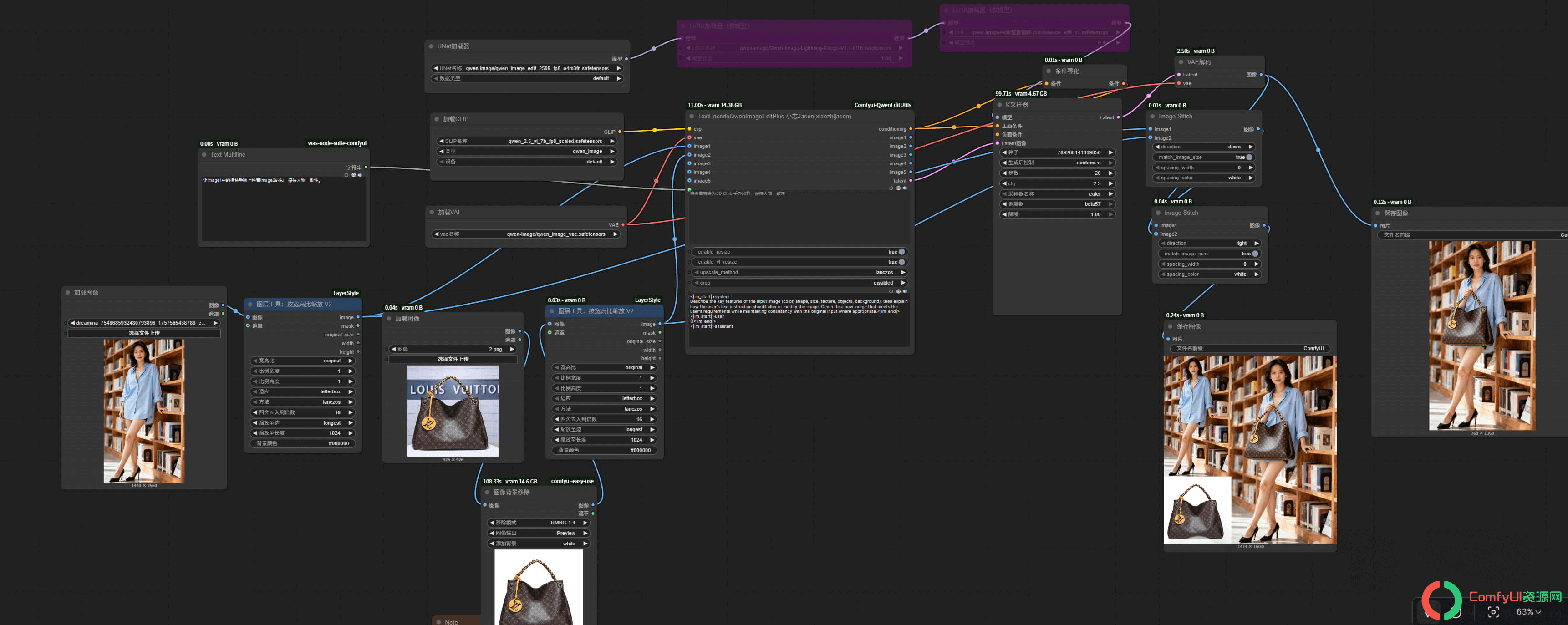Decrease cfg value with its left arrow
1568x625 pixels.
1004,184
